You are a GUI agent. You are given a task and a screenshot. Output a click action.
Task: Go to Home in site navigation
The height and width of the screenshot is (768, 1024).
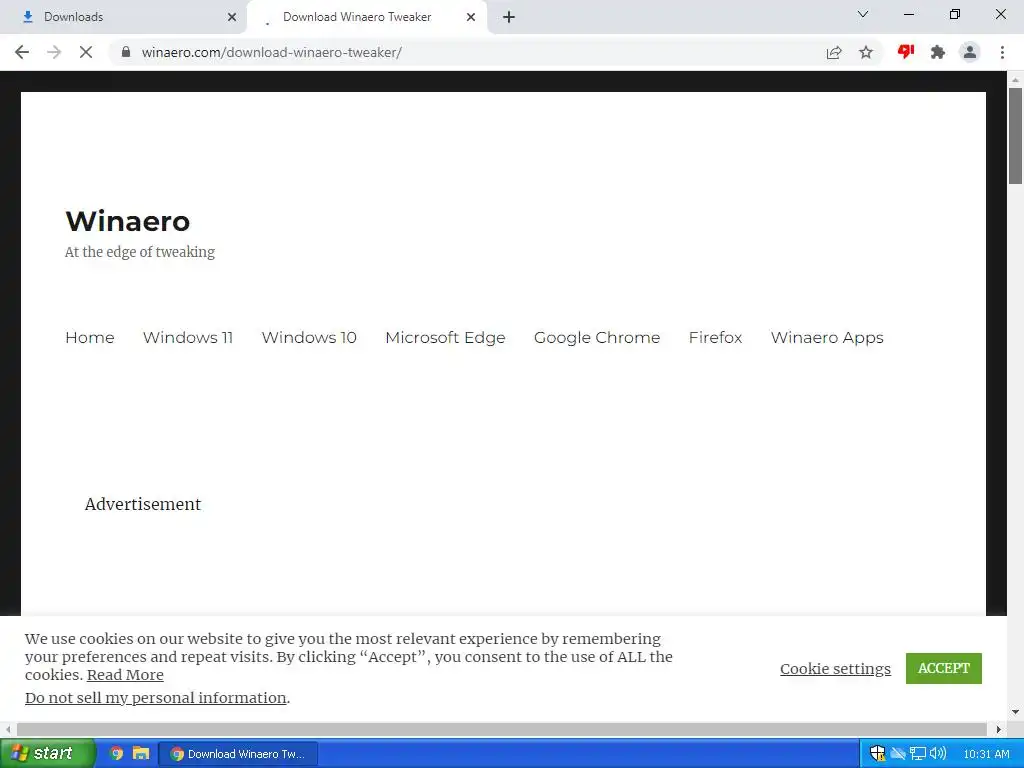[89, 338]
